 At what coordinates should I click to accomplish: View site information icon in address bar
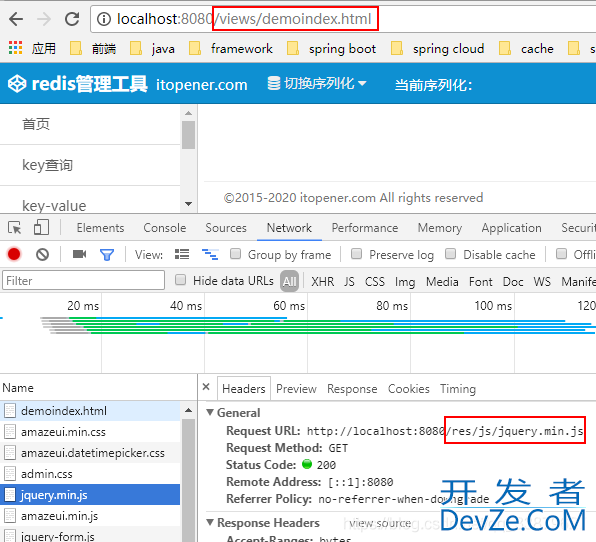click(x=104, y=19)
